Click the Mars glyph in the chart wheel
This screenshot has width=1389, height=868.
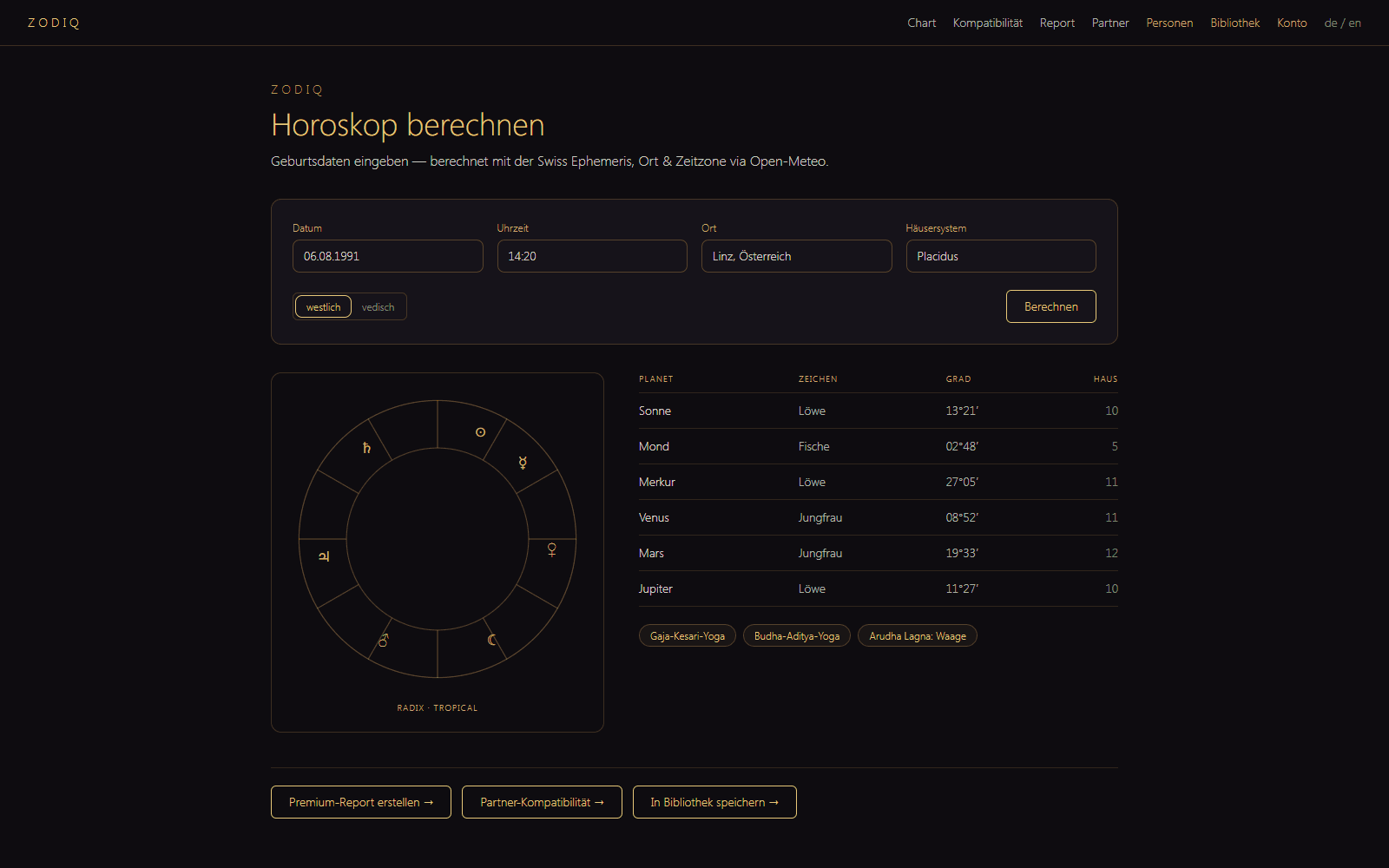pyautogui.click(x=383, y=641)
